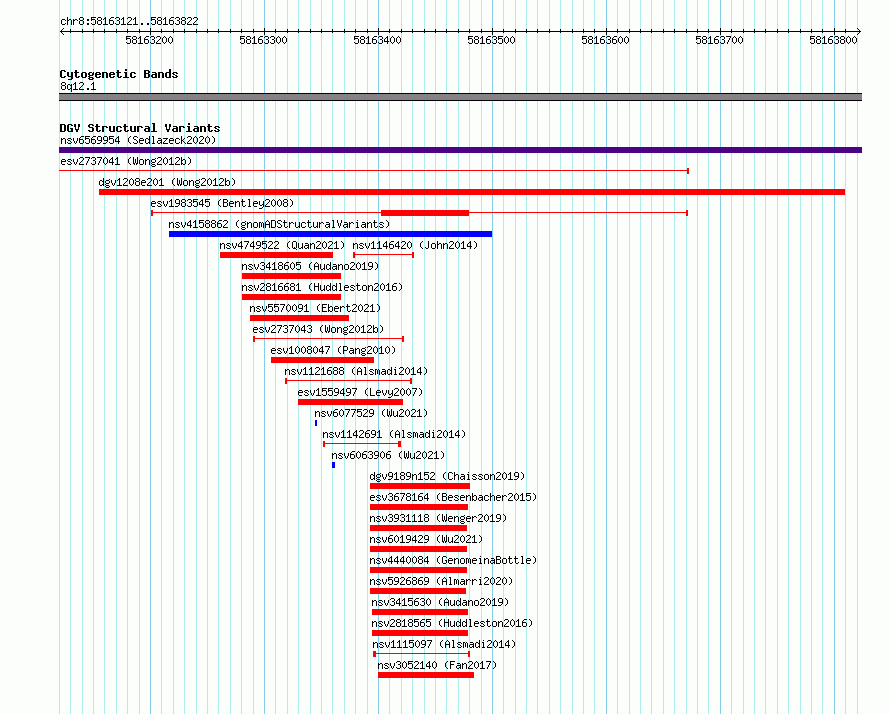Click the gray 8q12.1 cytogenetic band bar

click(460, 97)
